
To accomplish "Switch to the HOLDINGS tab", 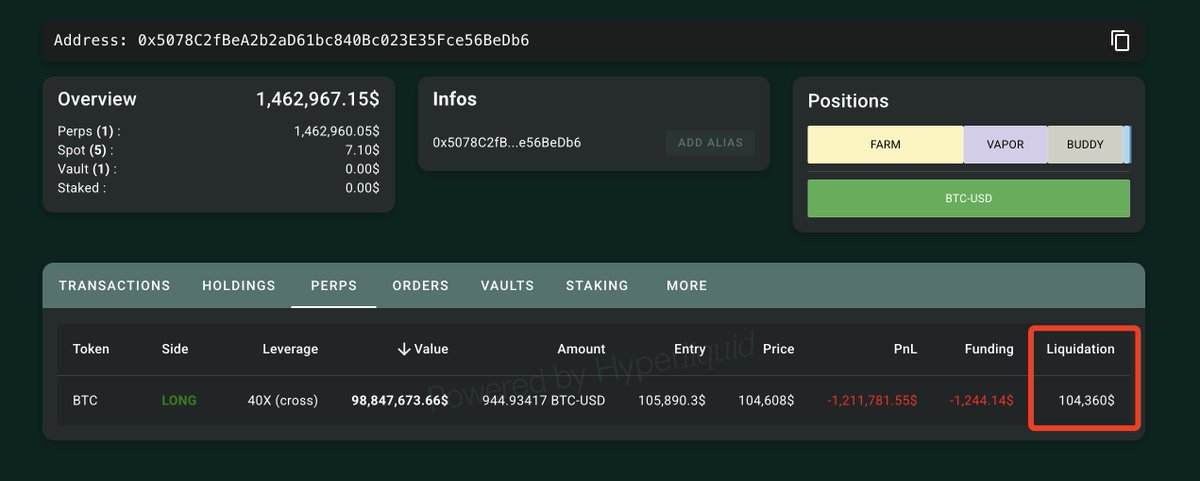I will coord(239,286).
